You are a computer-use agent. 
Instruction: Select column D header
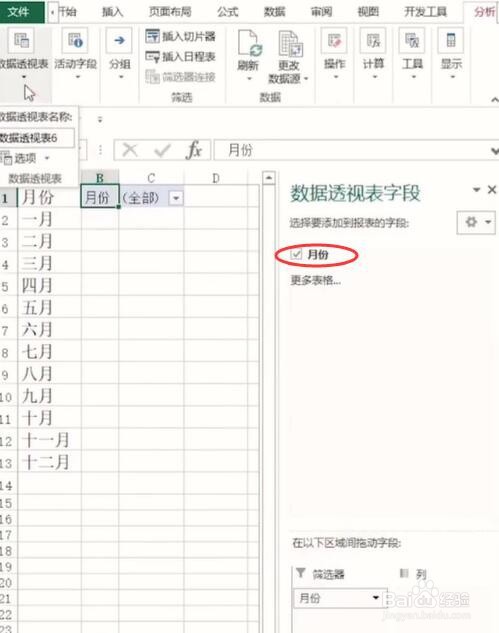coord(216,178)
